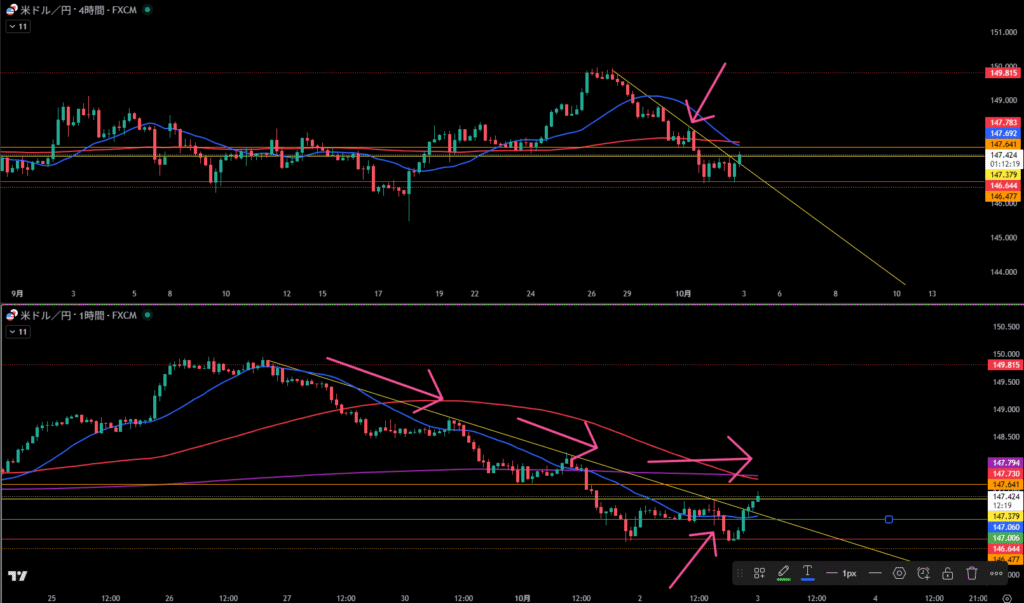Delete the drawing with trash icon
The height and width of the screenshot is (603, 1024).
coord(971,573)
